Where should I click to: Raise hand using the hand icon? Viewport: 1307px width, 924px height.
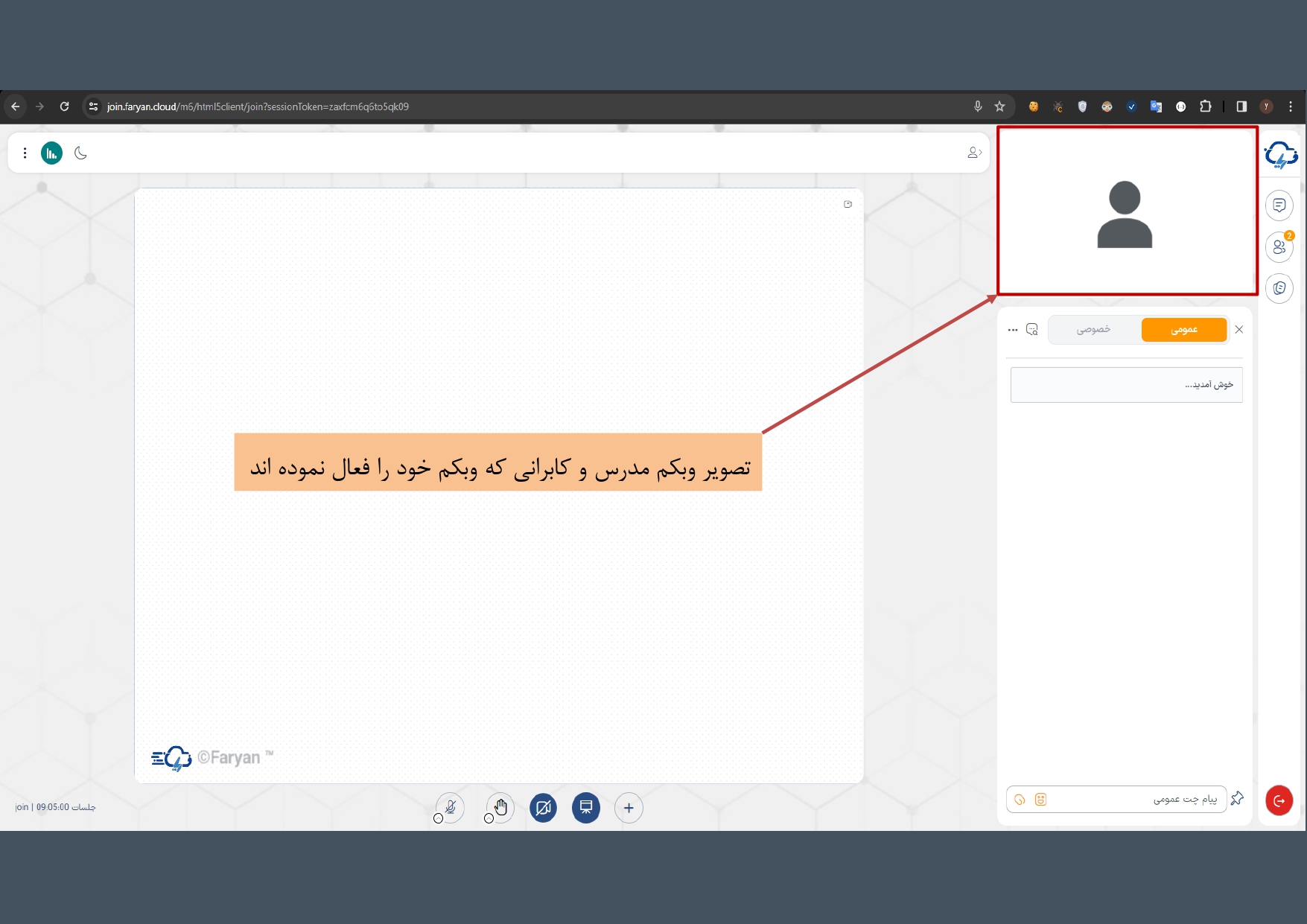(501, 807)
